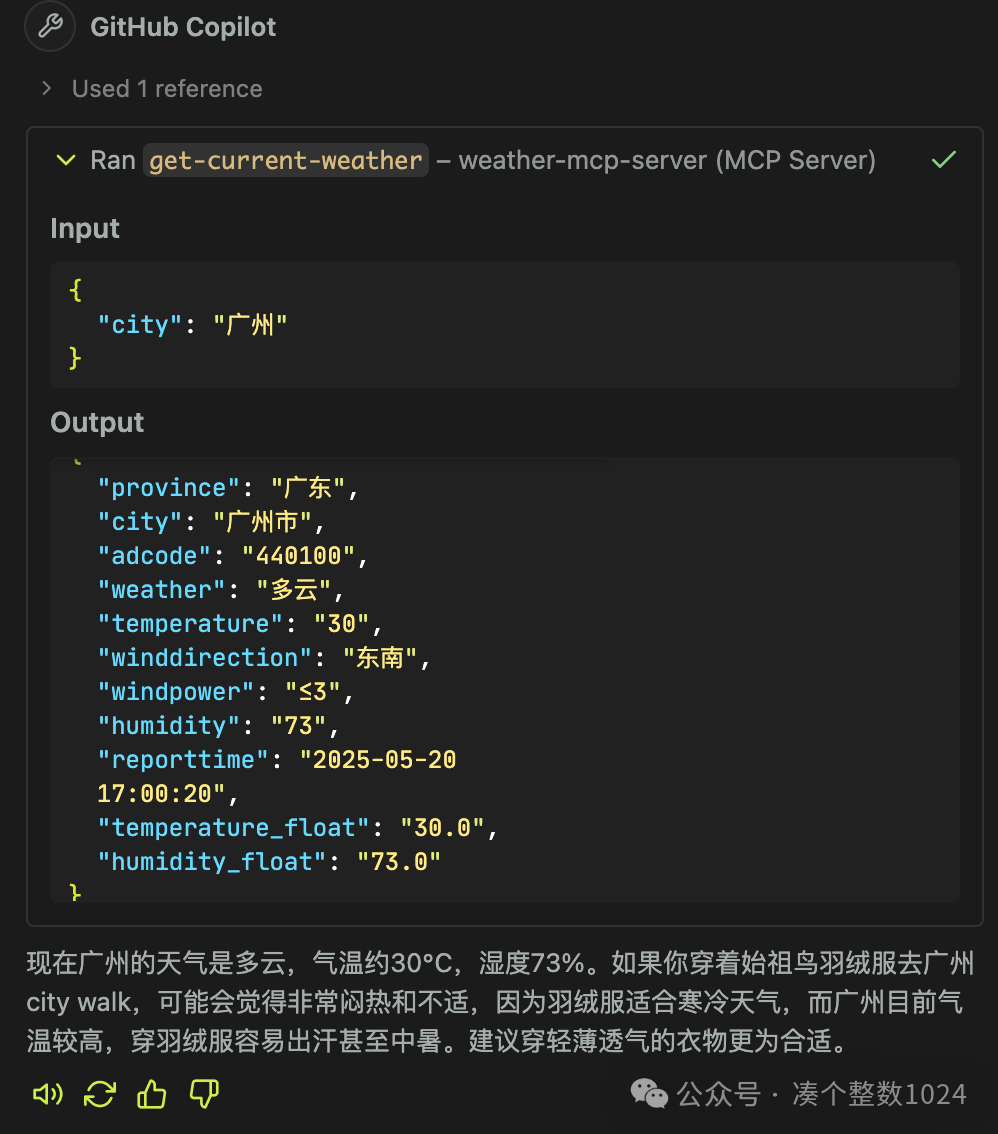Mark the response unhelpful with thumbs down

tap(204, 1094)
